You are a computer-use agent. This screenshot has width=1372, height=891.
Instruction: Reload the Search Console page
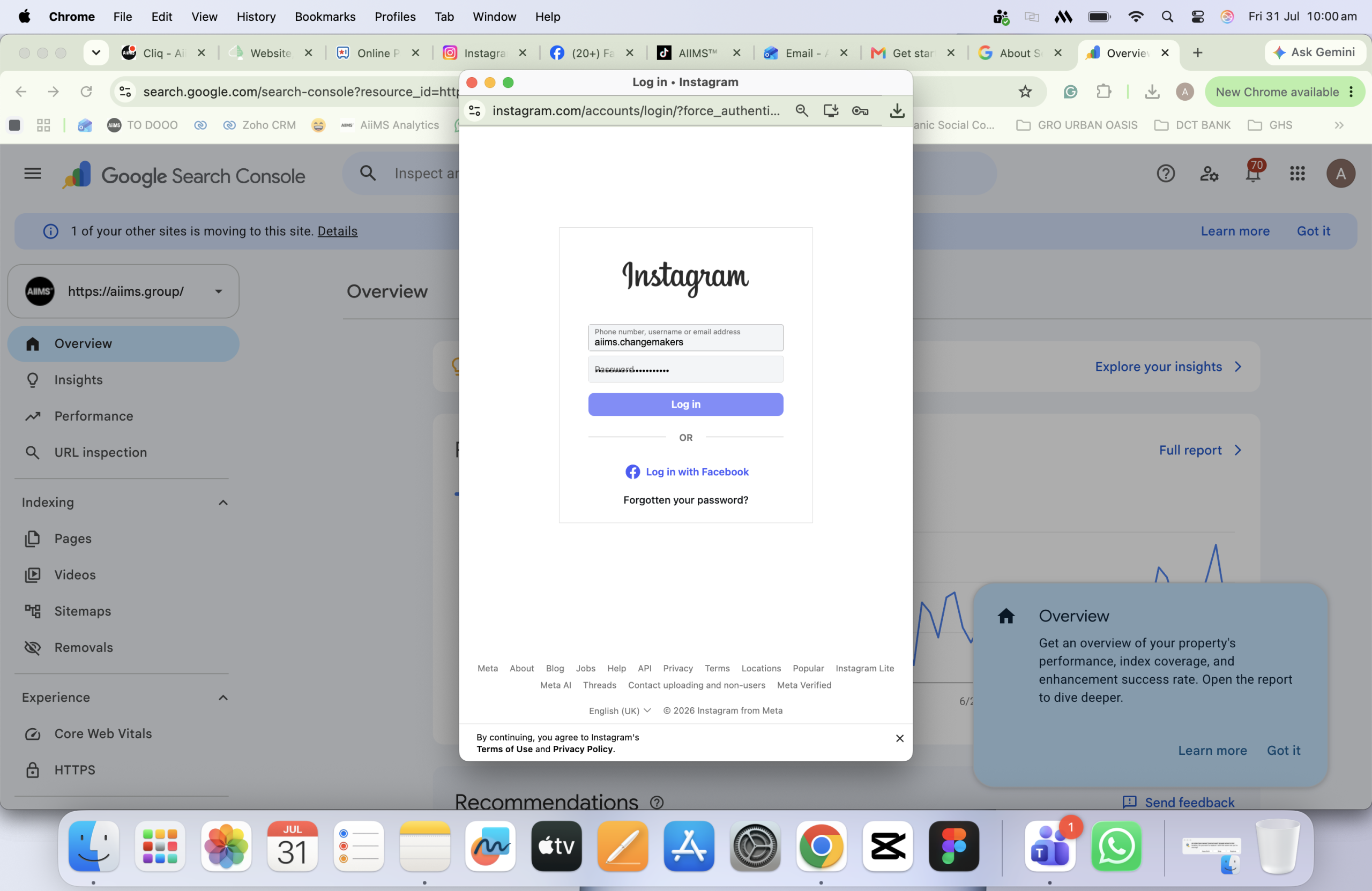click(86, 92)
